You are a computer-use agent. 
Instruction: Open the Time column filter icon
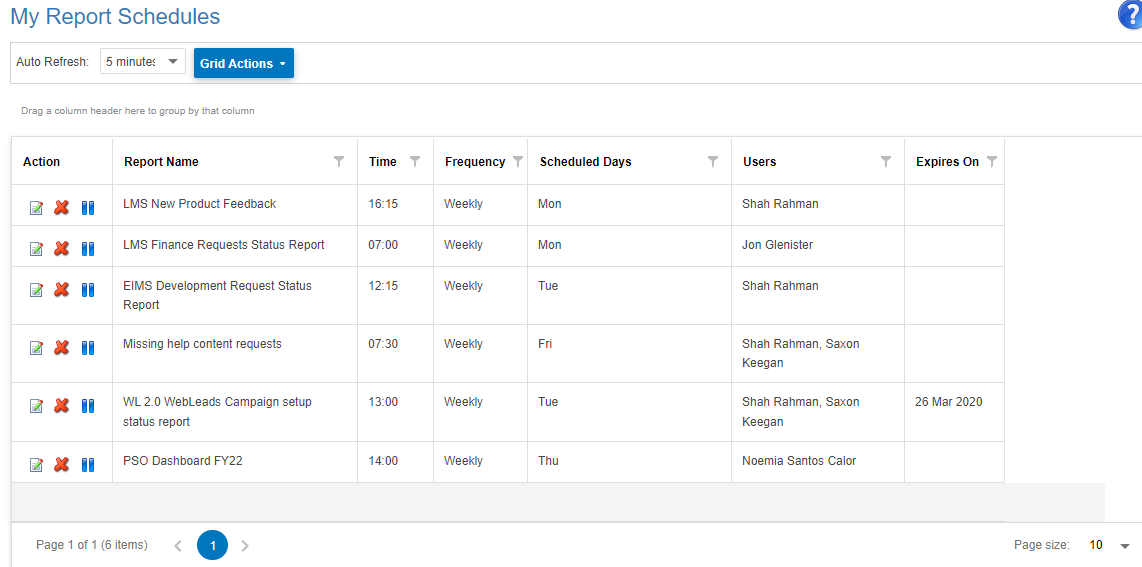(415, 162)
